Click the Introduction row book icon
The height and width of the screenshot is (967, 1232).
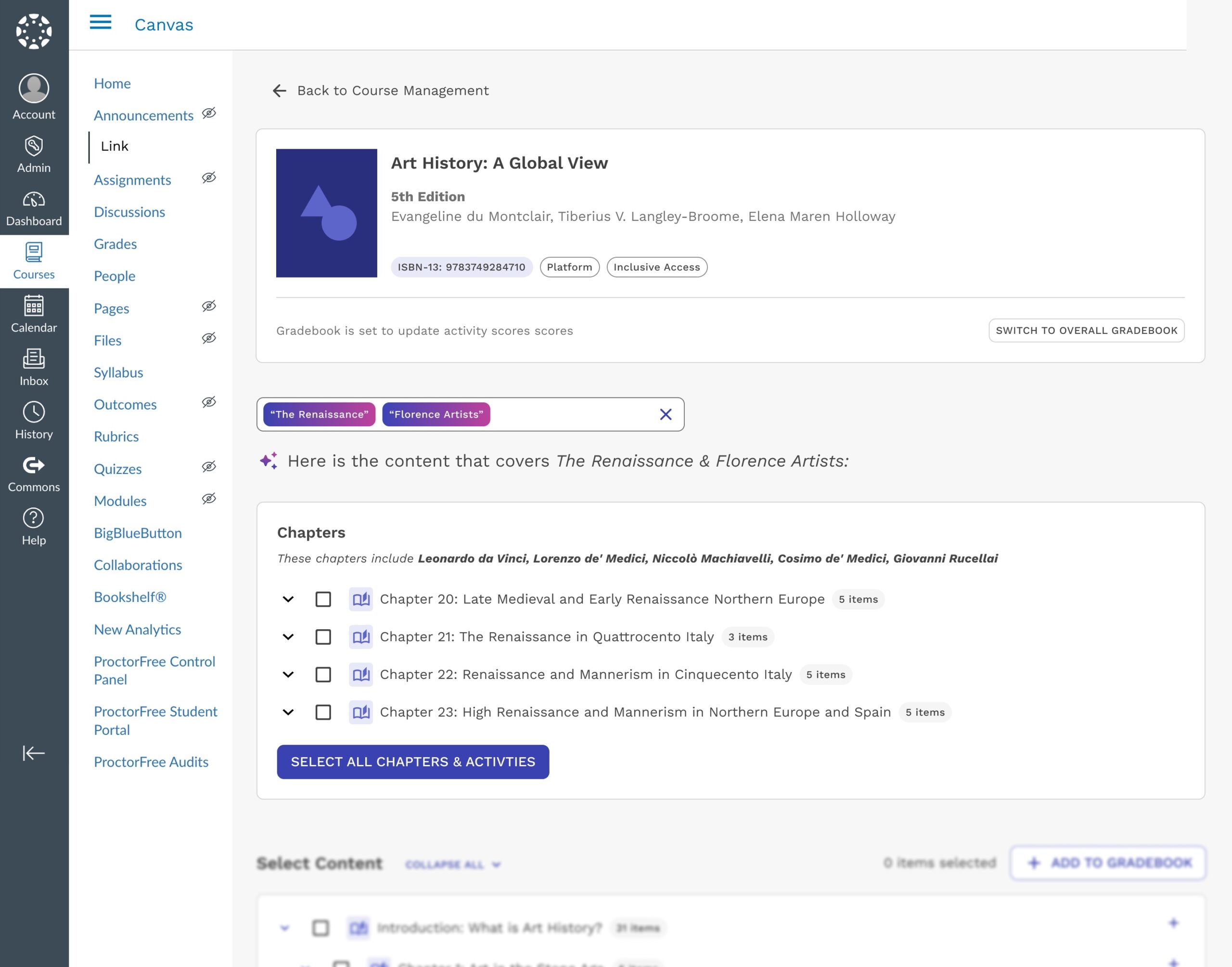pos(359,928)
